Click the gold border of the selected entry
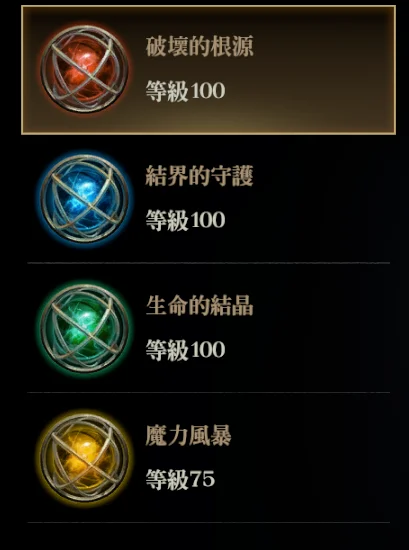 (x=208, y=6)
